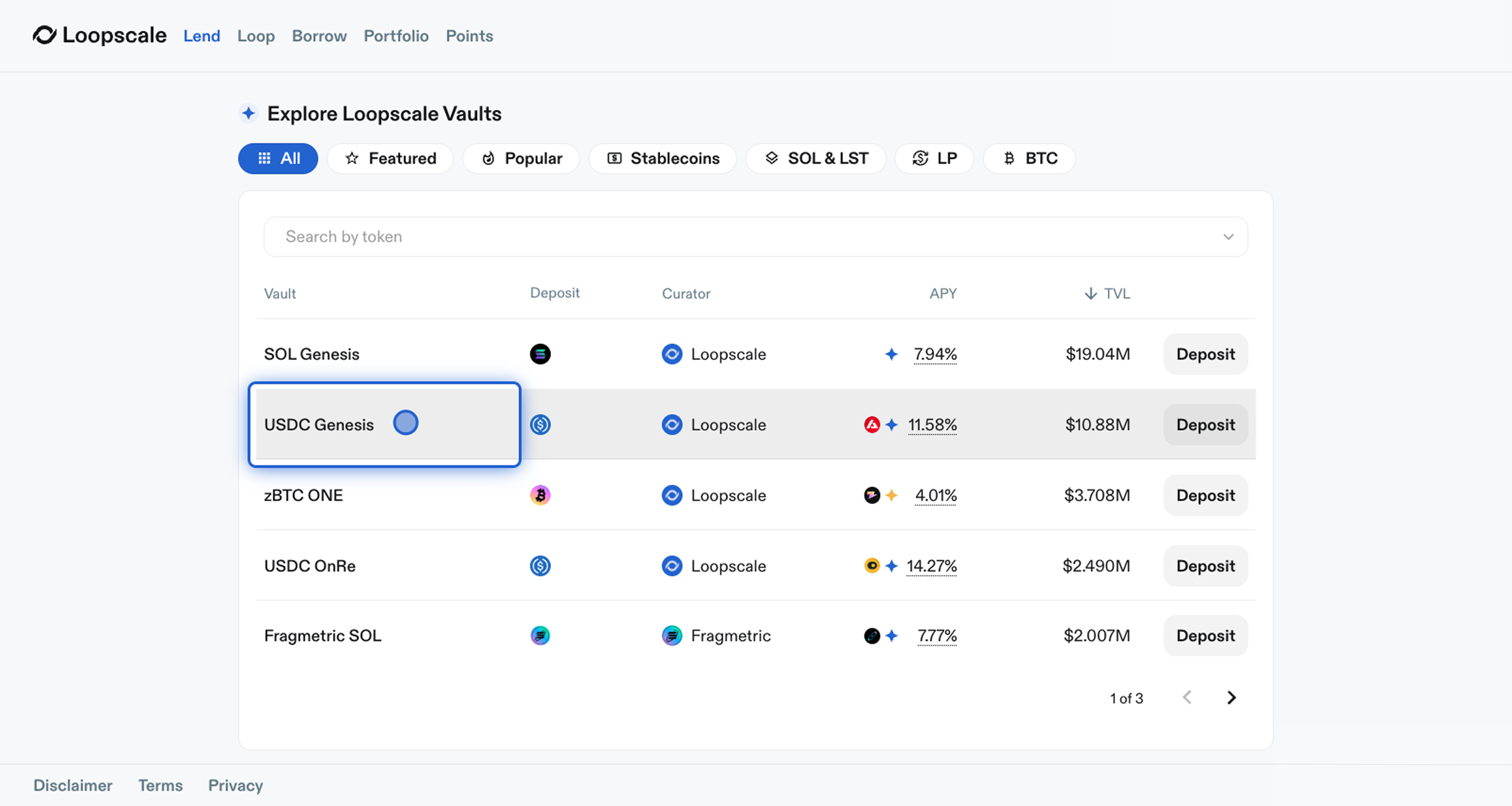Click the red reward icon beside 11.58% APY
Viewport: 1512px width, 806px height.
(872, 425)
